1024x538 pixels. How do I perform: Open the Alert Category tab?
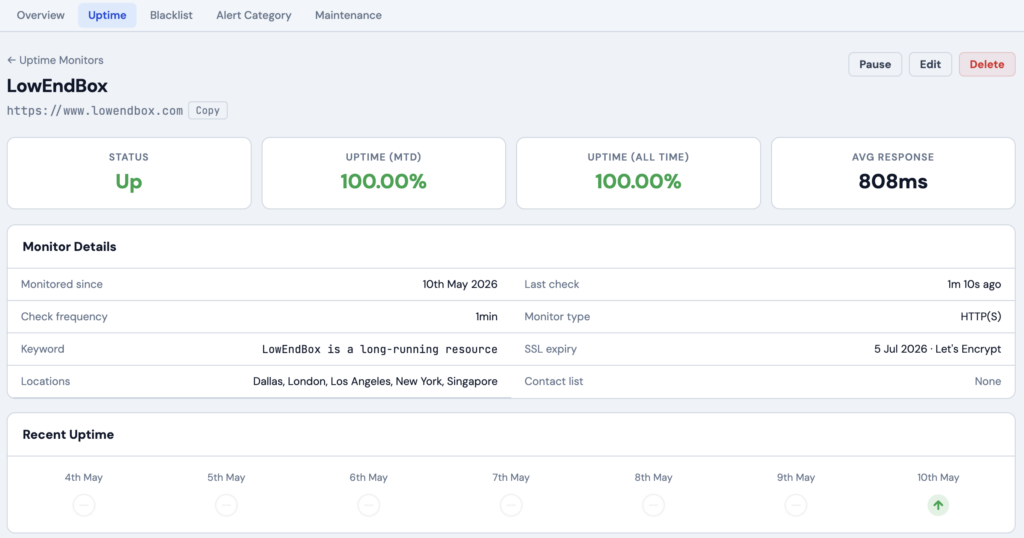tap(253, 15)
